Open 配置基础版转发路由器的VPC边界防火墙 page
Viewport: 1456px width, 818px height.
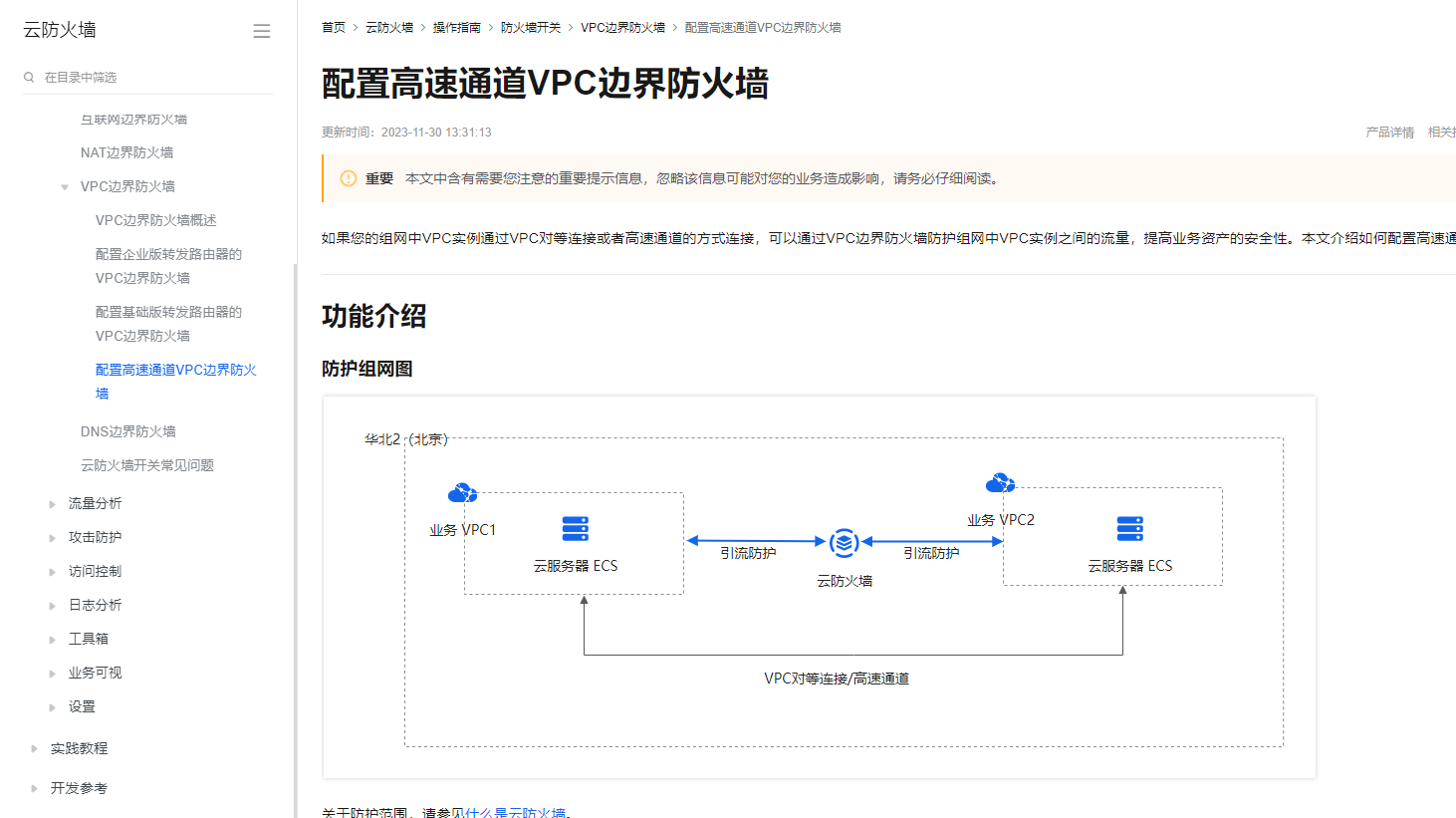coord(168,324)
